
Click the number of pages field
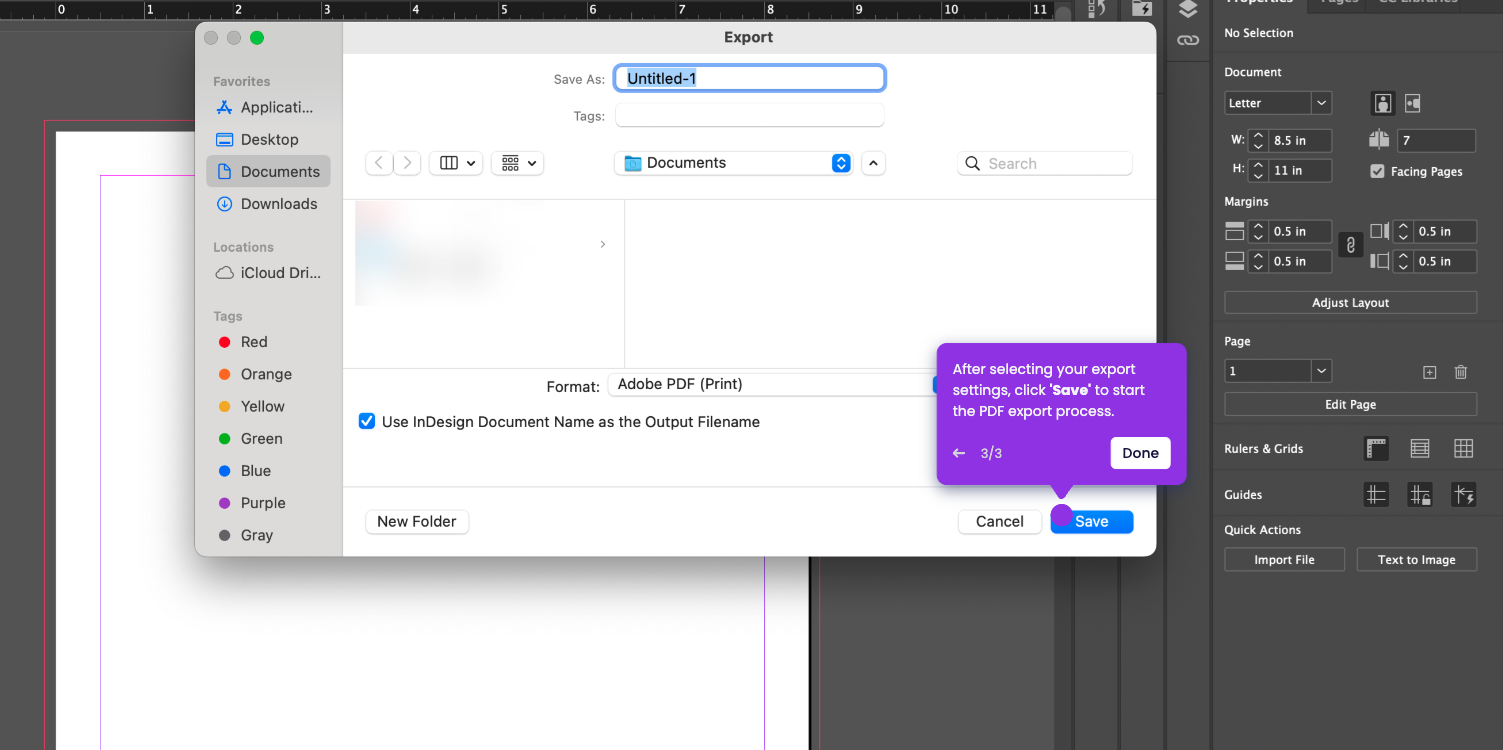[1437, 141]
